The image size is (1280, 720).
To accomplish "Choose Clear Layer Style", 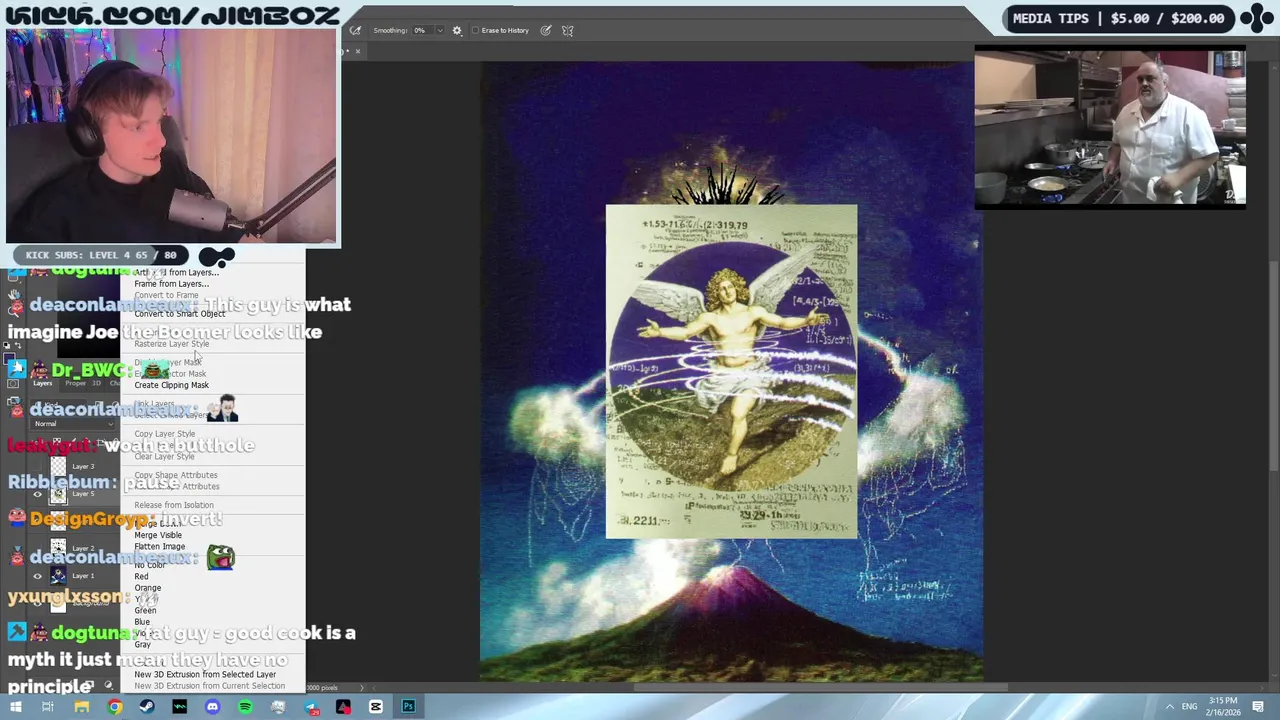I will click(x=164, y=456).
